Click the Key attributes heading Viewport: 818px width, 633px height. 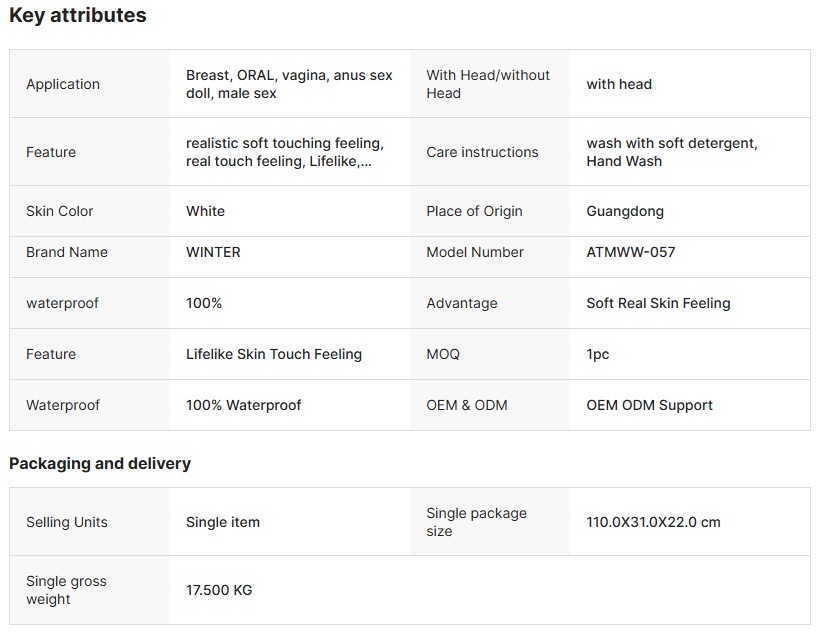(x=78, y=15)
